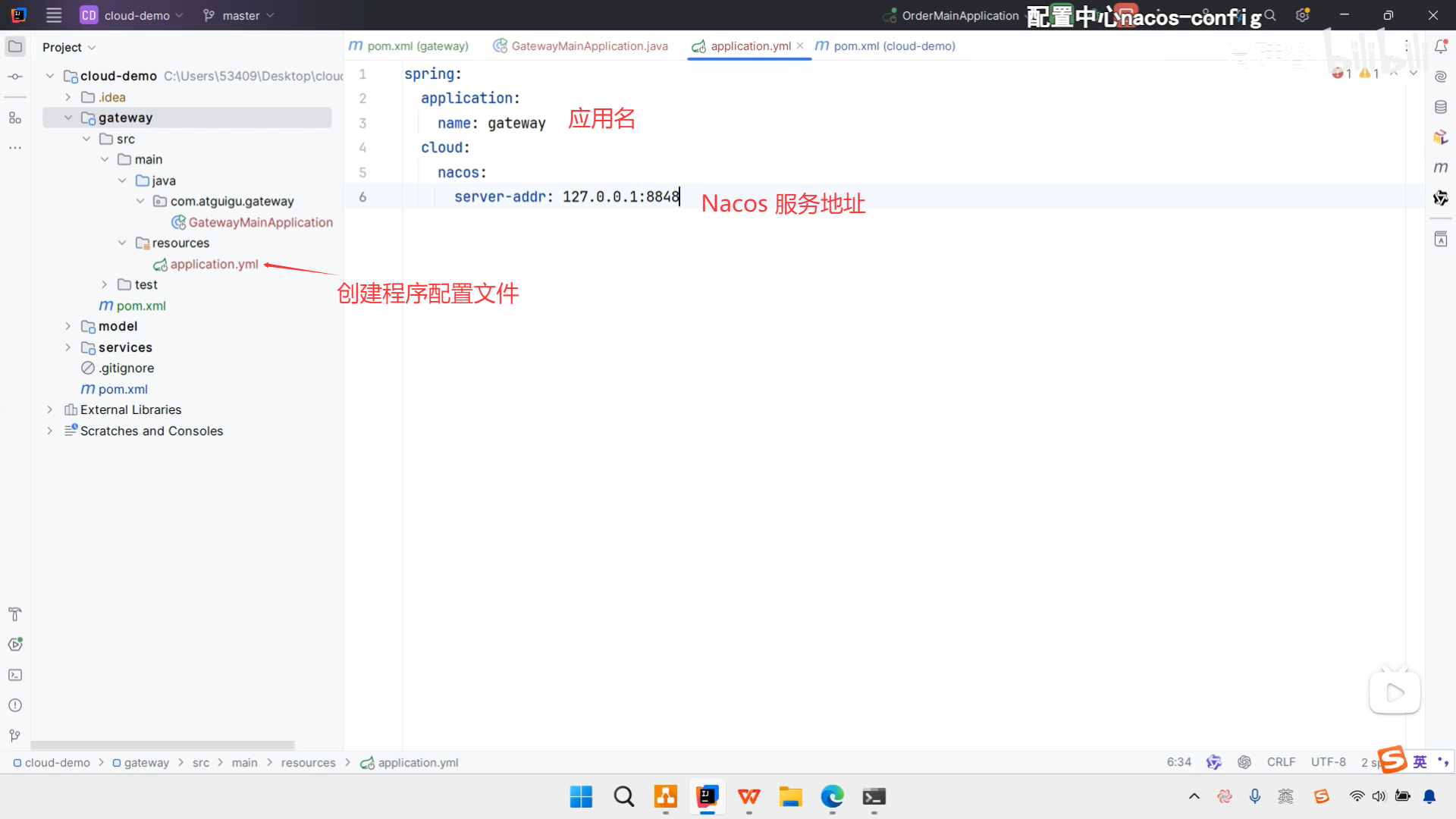1456x819 pixels.
Task: Open the Problems tool window icon
Action: coord(15,705)
